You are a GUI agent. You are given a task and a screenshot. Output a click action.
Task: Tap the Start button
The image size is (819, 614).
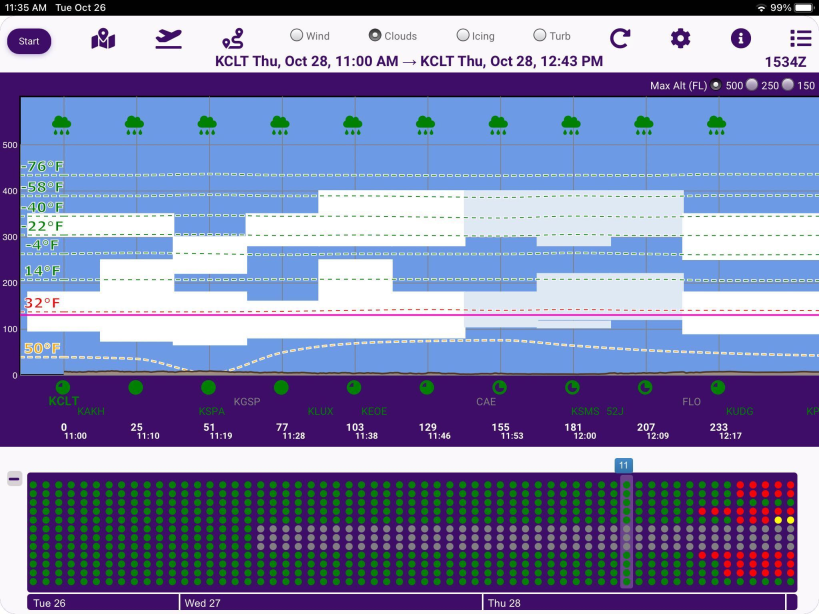(x=29, y=41)
